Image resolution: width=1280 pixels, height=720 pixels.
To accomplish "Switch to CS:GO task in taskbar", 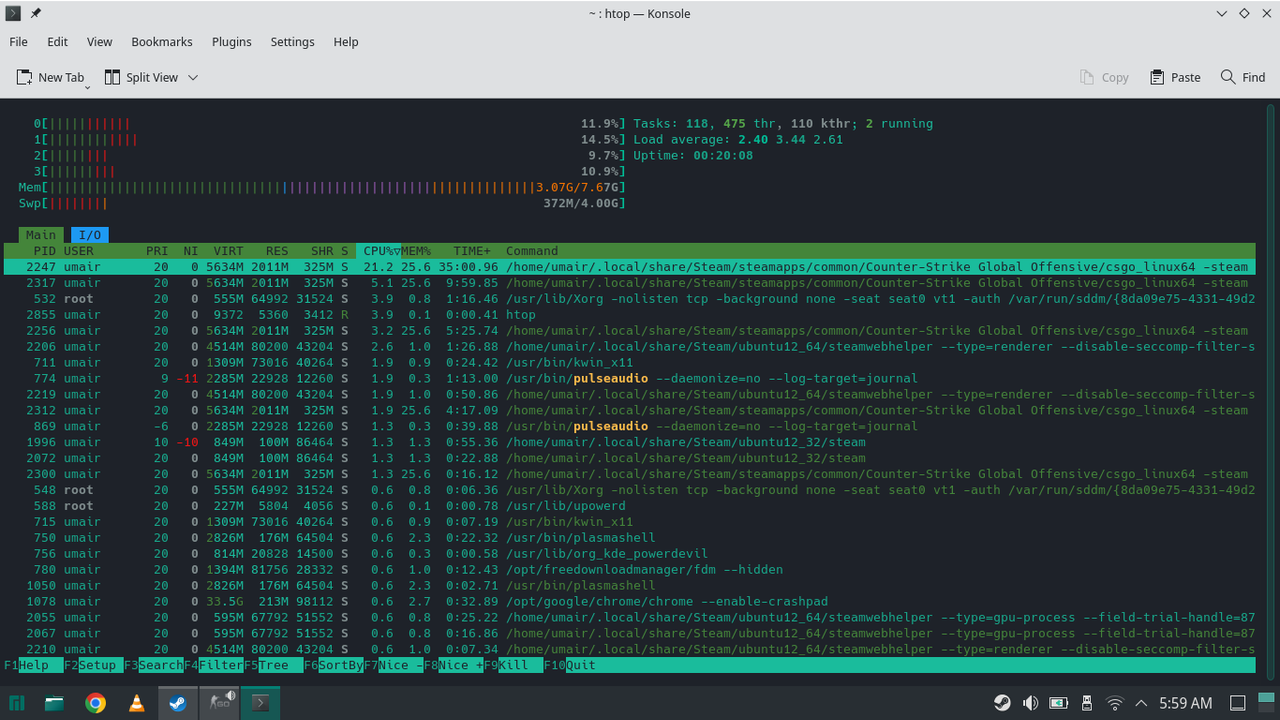I will 219,703.
